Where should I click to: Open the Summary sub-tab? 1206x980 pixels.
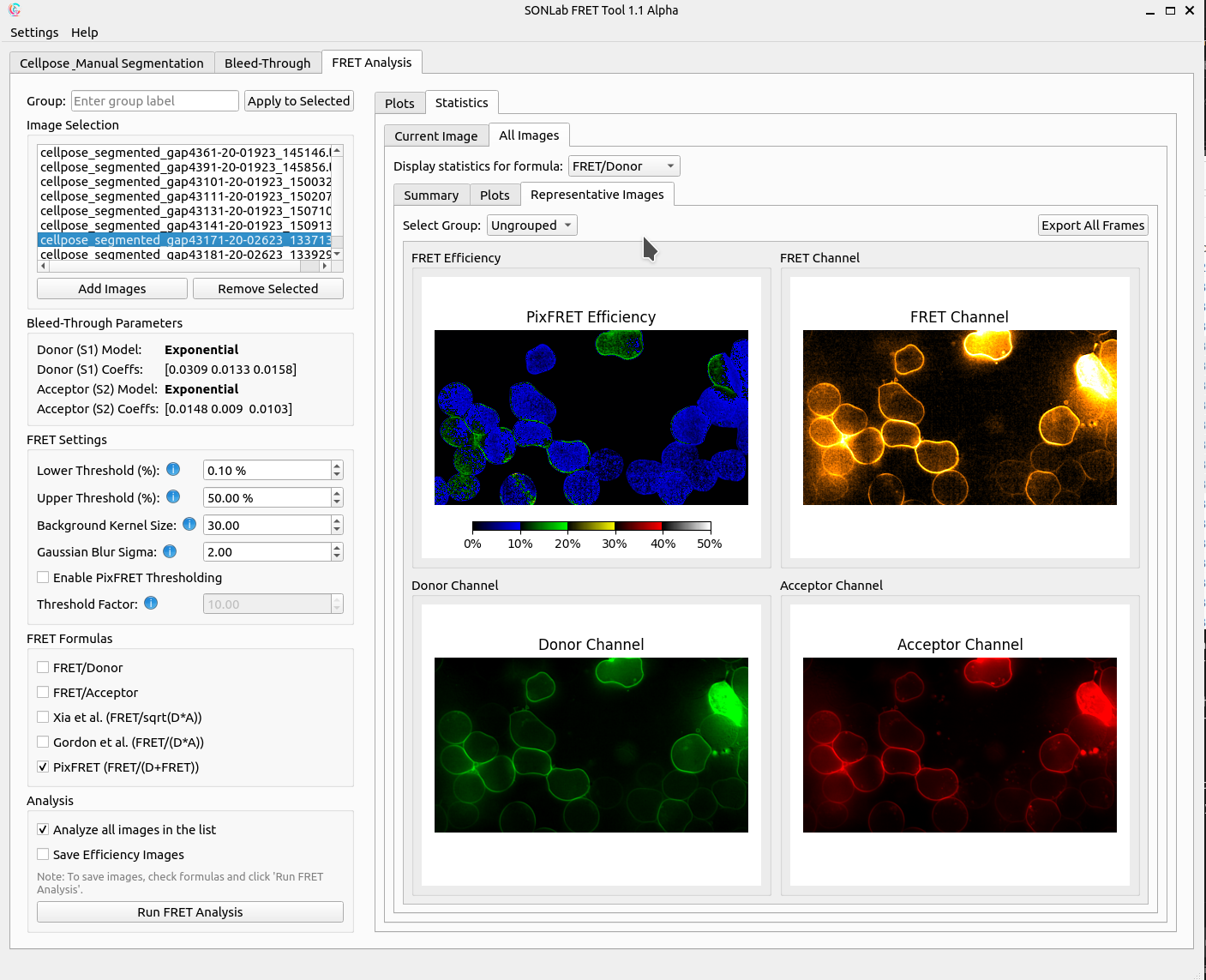pos(431,195)
